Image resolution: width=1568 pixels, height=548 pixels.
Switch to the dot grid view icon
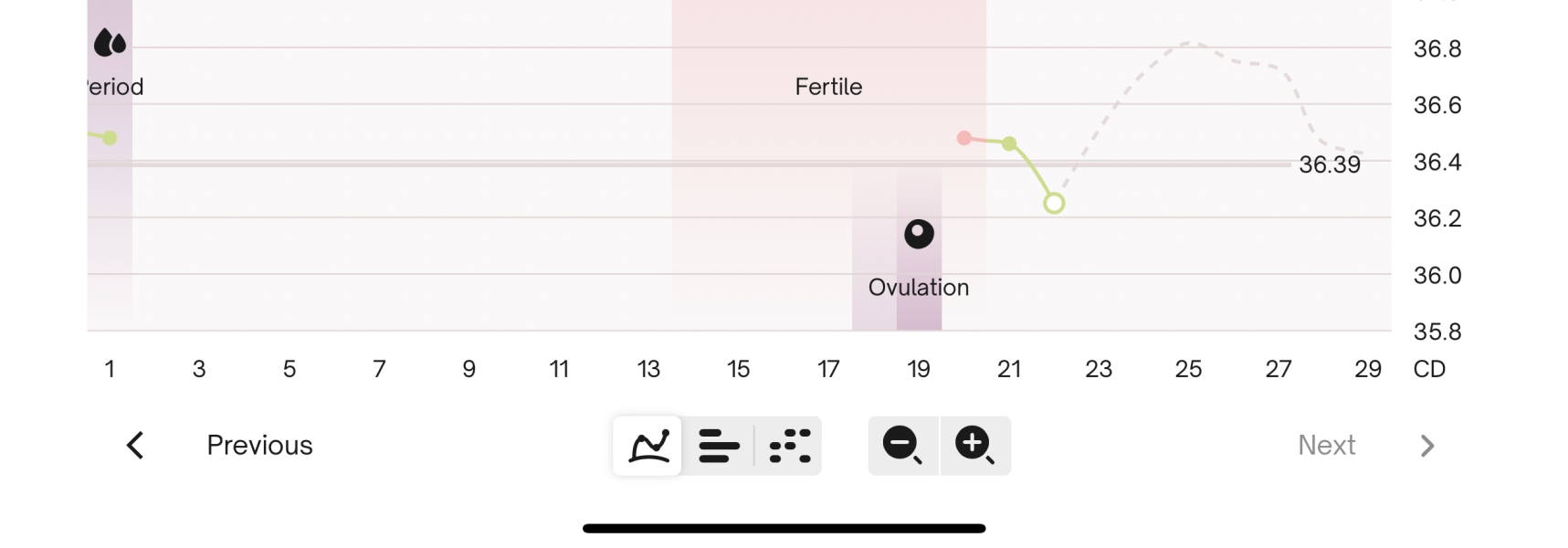click(x=790, y=446)
